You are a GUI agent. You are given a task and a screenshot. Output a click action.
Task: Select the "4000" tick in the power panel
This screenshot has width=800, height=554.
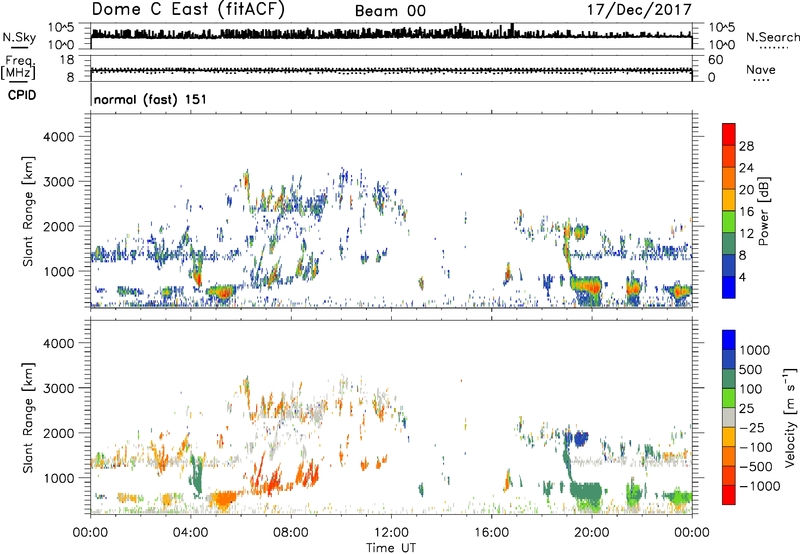click(58, 137)
